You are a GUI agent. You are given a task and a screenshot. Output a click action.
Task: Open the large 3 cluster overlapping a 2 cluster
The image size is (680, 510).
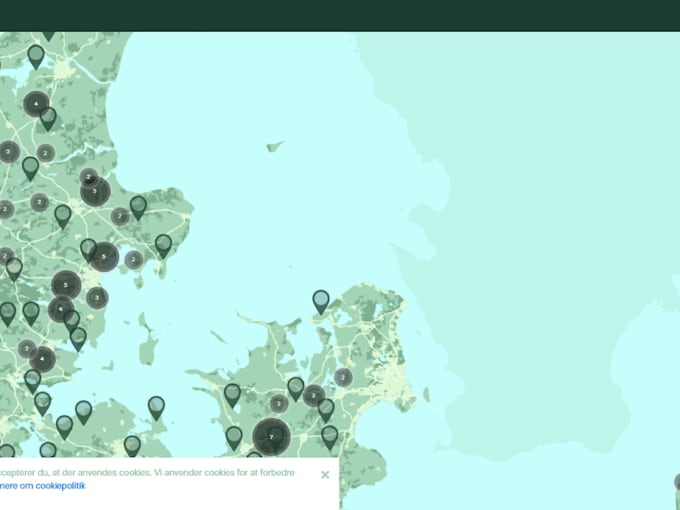point(95,191)
